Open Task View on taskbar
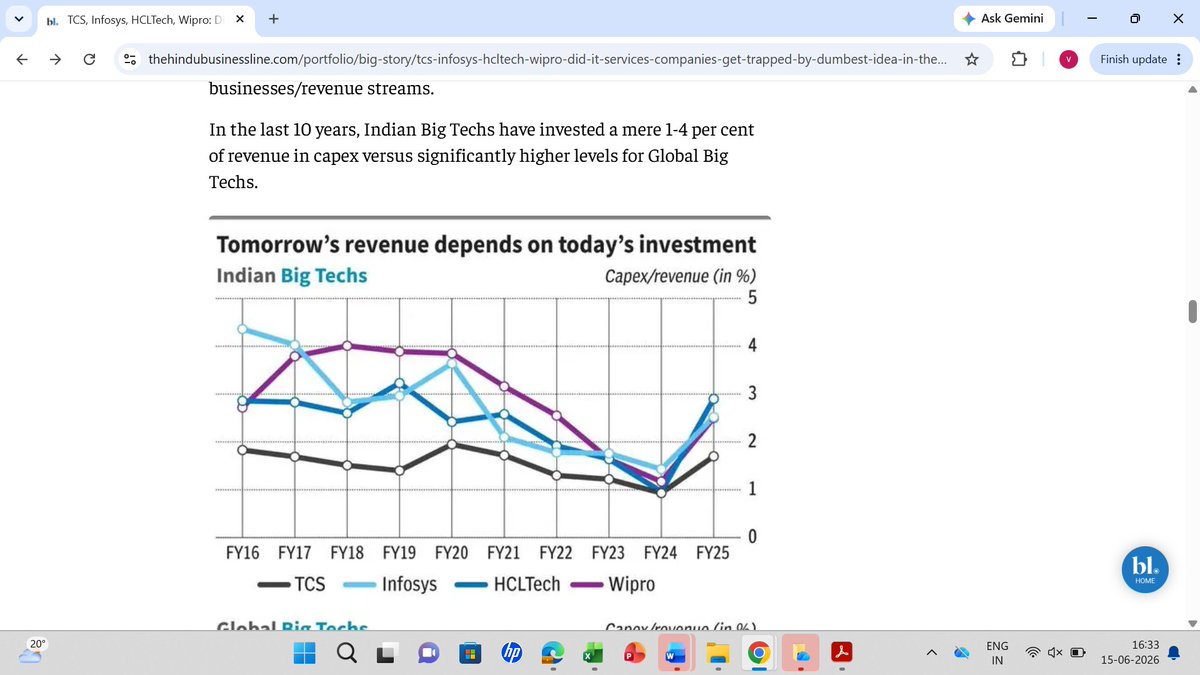The image size is (1200, 675). click(x=387, y=653)
